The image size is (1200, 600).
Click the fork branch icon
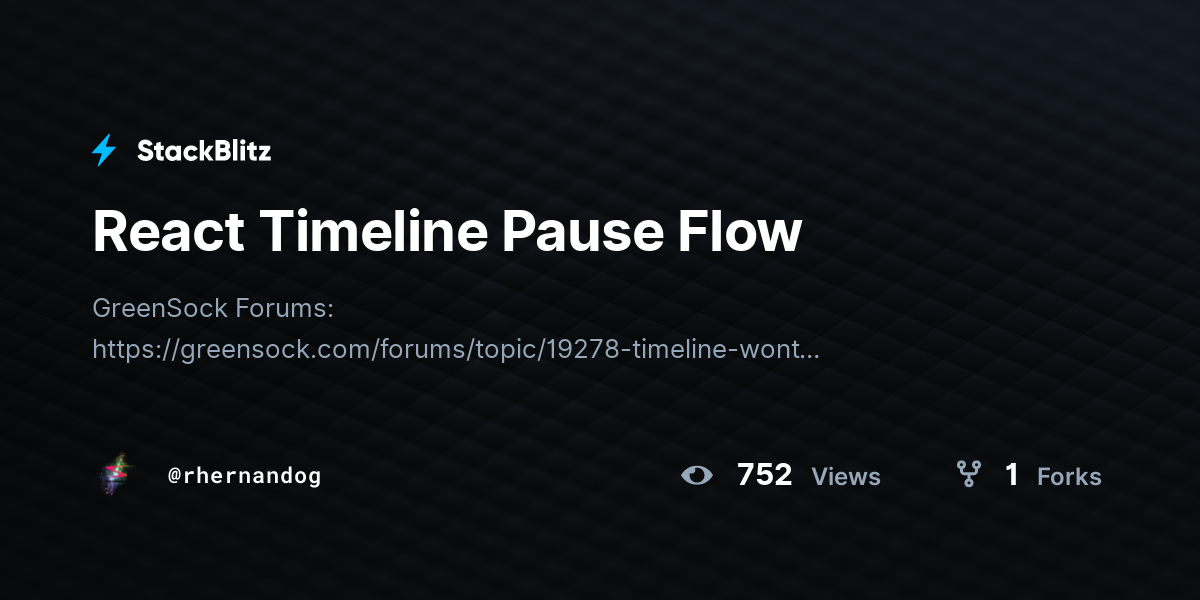[x=968, y=474]
